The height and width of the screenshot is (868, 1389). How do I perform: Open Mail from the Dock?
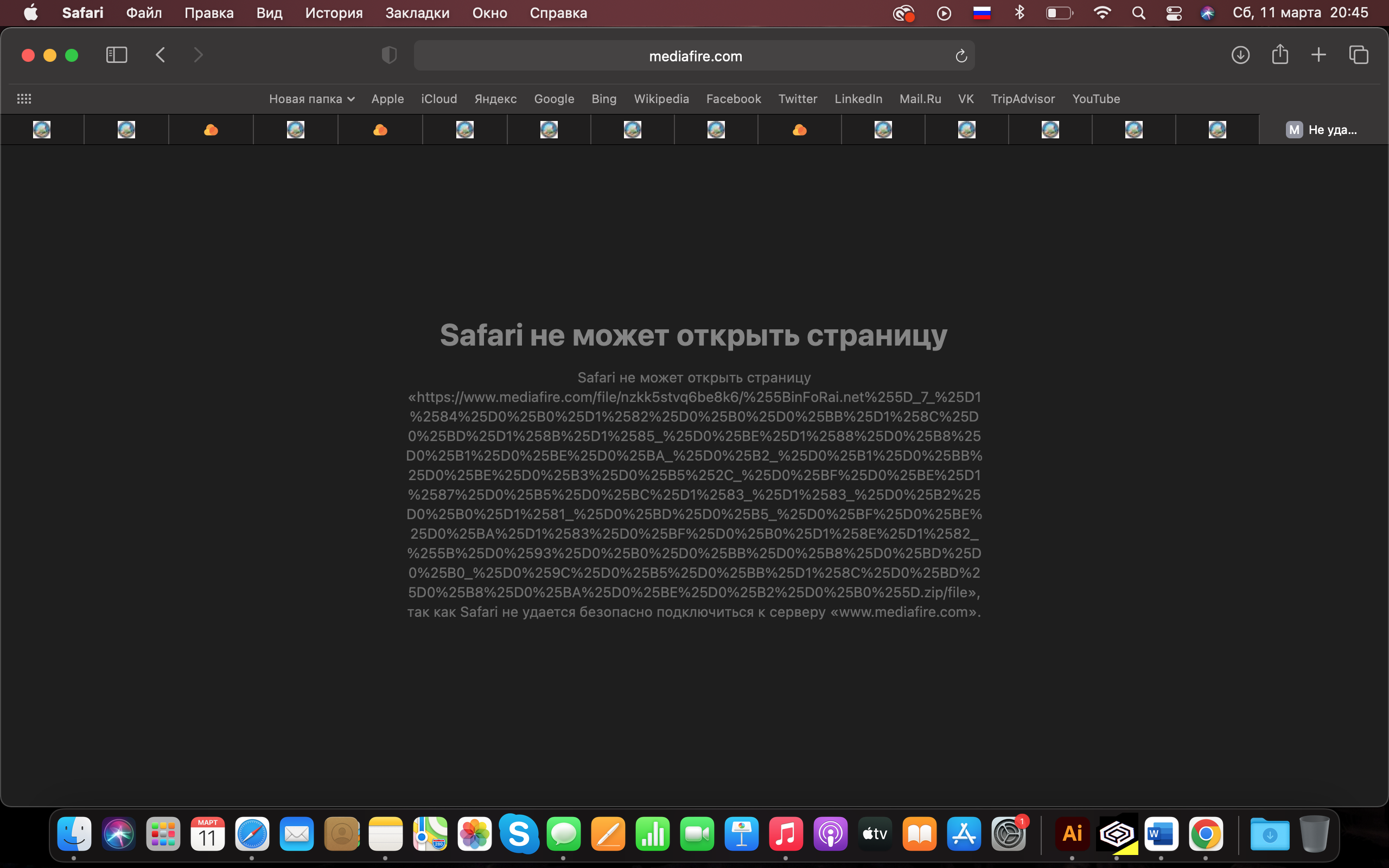click(x=297, y=834)
